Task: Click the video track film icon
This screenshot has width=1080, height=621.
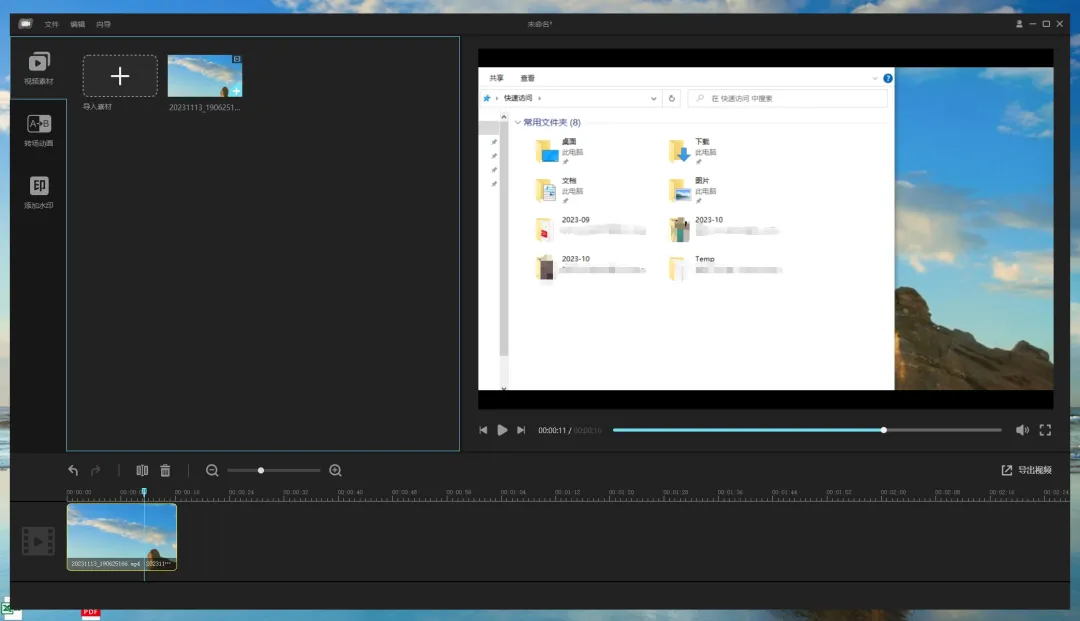Action: 38,541
